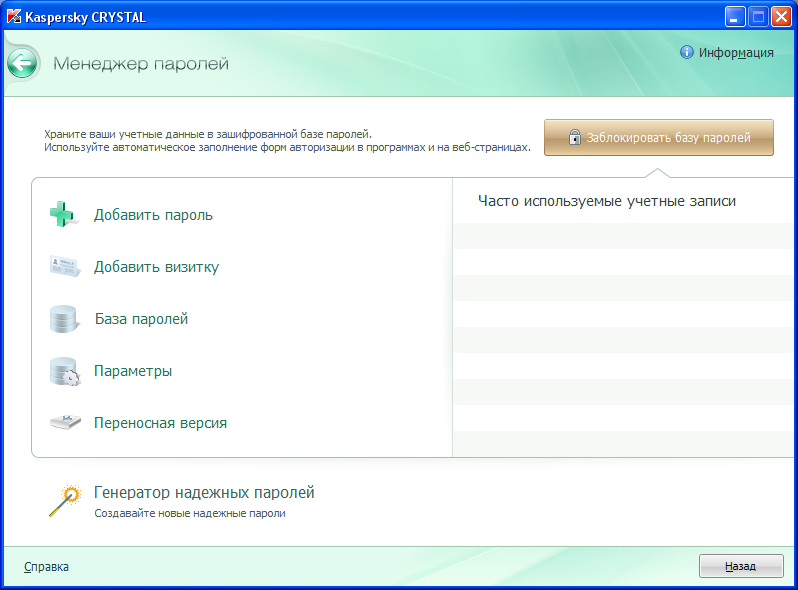Click the Менеджер паролей heading

[x=141, y=64]
